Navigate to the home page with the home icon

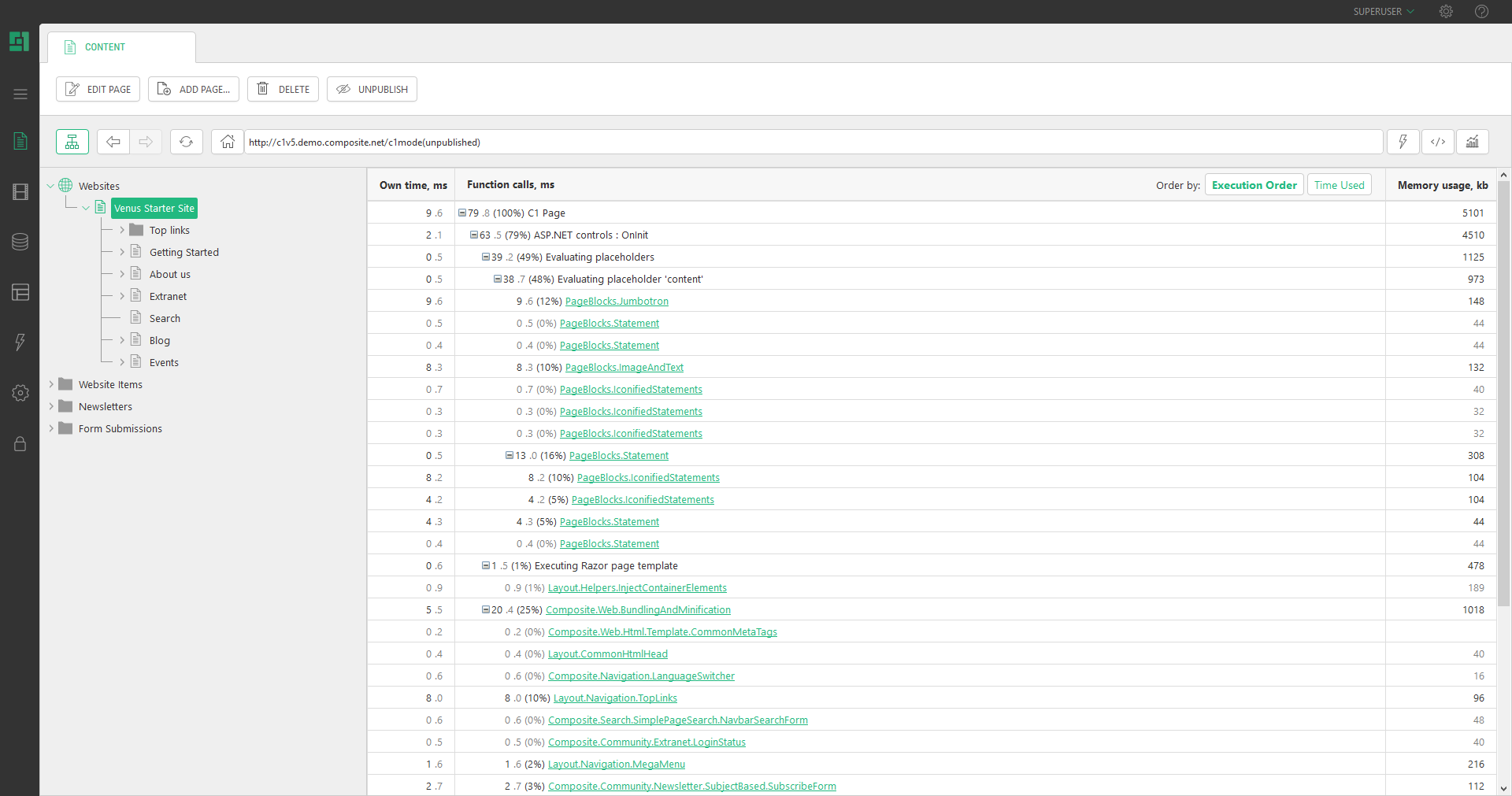coord(227,142)
